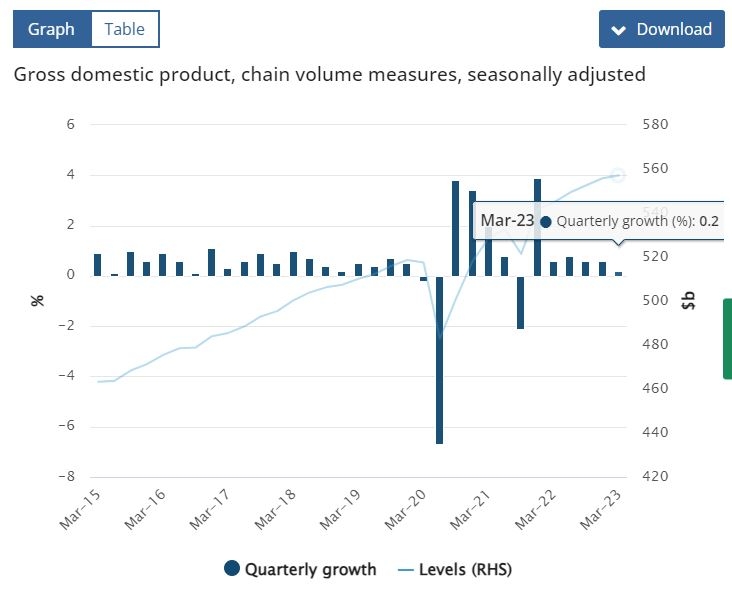Click the first bar at Mar-15
Viewport: 732px width, 596px height.
click(98, 265)
